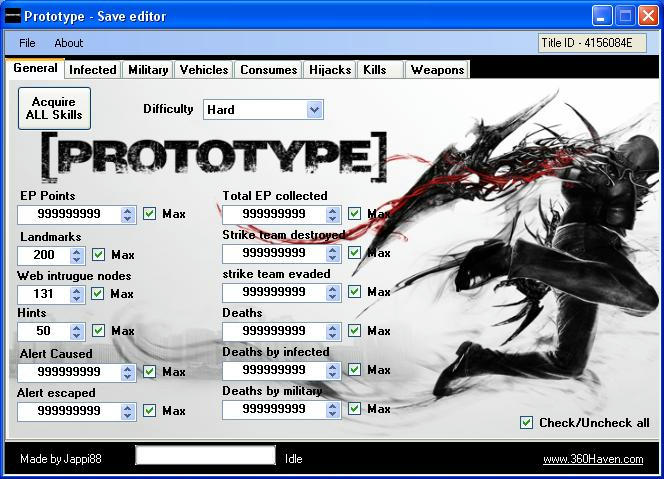Viewport: 664px width, 479px height.
Task: Open the About menu
Action: [x=69, y=43]
